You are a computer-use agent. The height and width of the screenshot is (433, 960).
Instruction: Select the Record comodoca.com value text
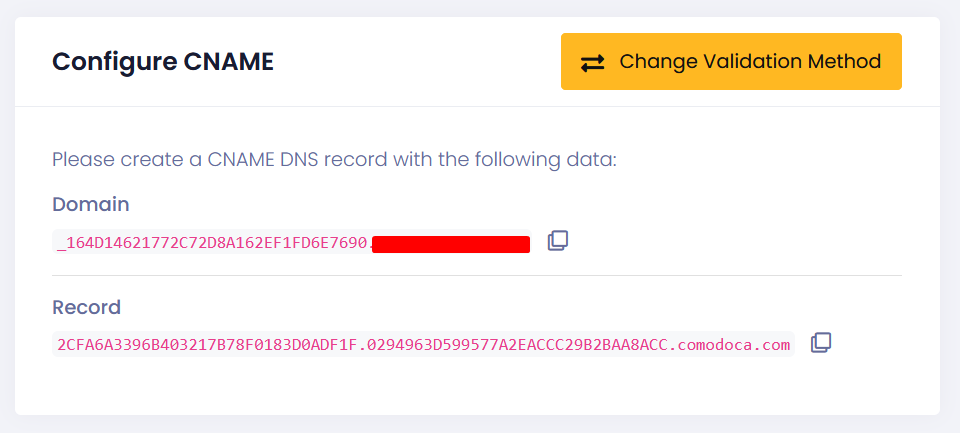424,345
